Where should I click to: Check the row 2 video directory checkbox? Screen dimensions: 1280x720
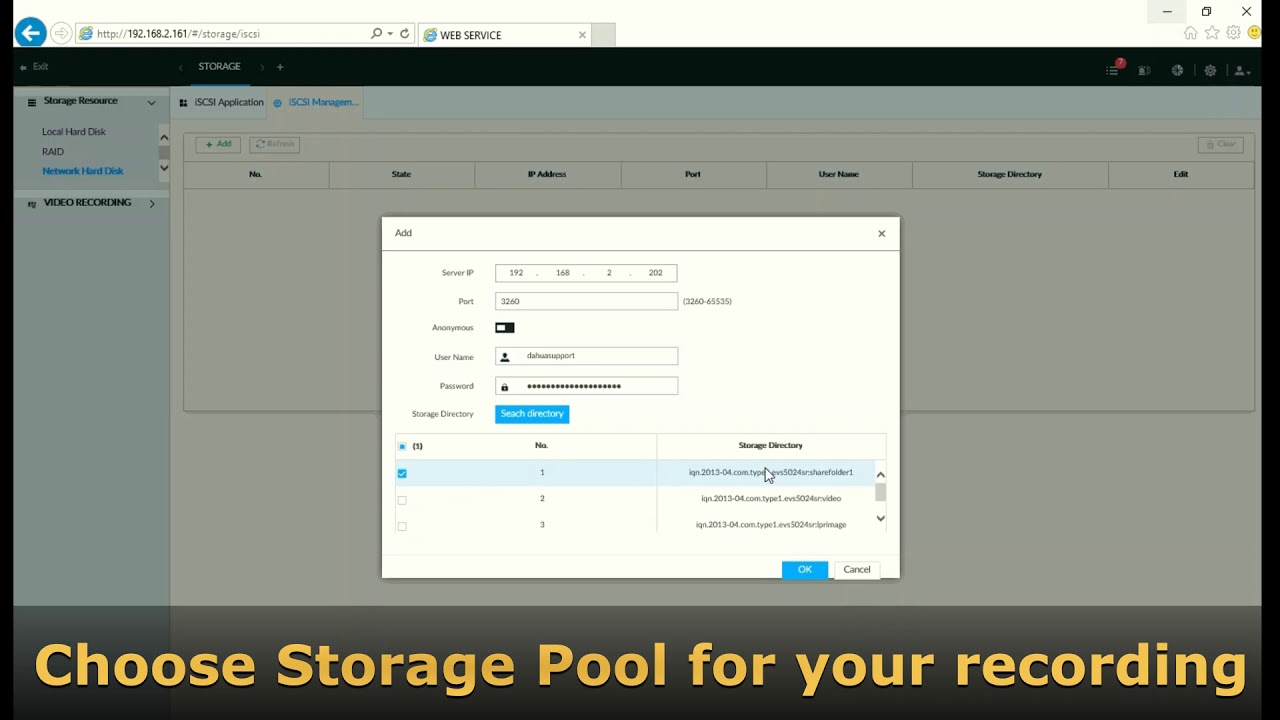pos(402,500)
